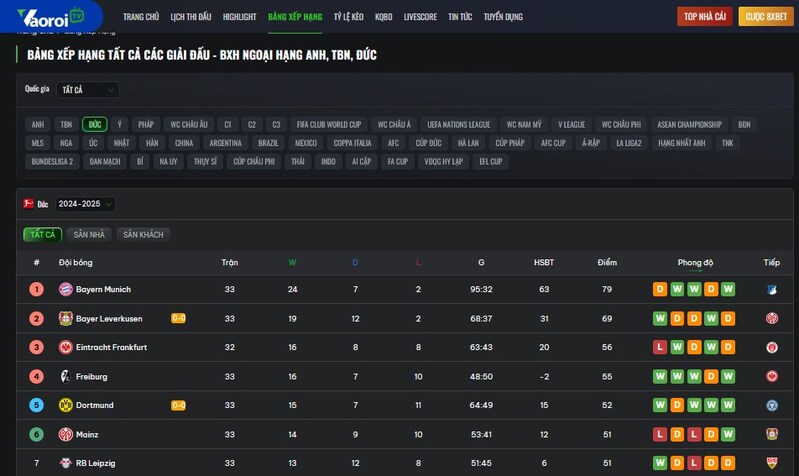Click the Vaoroi TV logo
The width and height of the screenshot is (799, 476).
tap(50, 17)
